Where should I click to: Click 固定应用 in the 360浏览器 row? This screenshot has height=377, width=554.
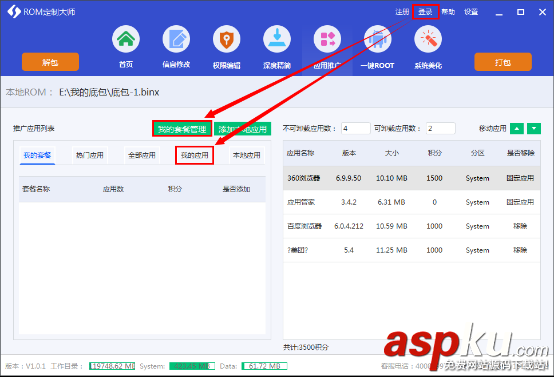coord(520,178)
